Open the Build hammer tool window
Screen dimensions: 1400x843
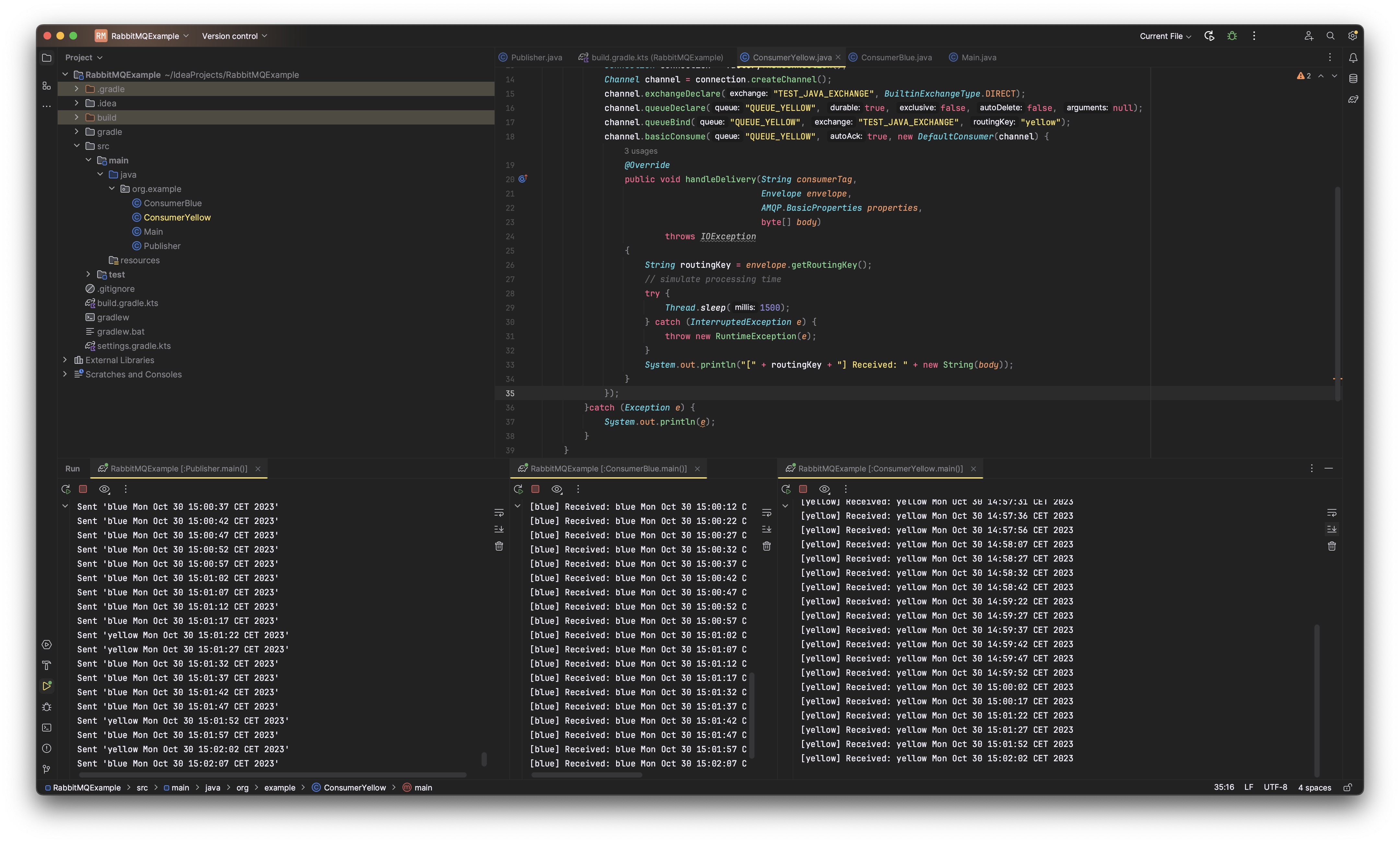click(47, 665)
